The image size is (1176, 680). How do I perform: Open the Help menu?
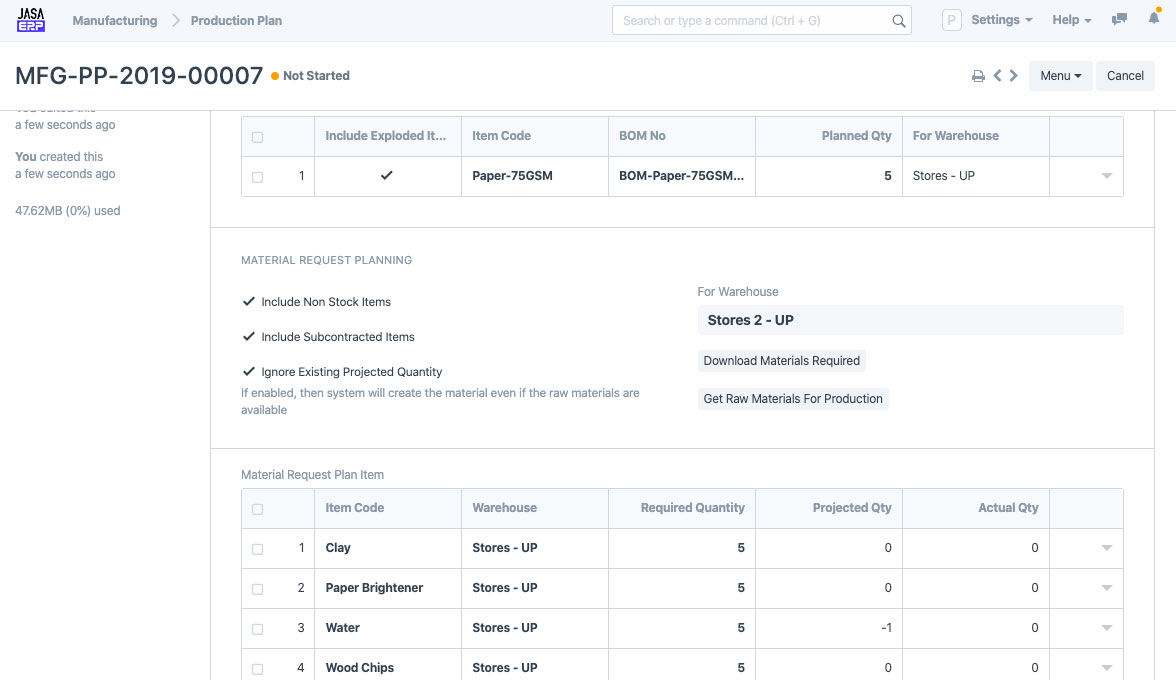(1071, 20)
